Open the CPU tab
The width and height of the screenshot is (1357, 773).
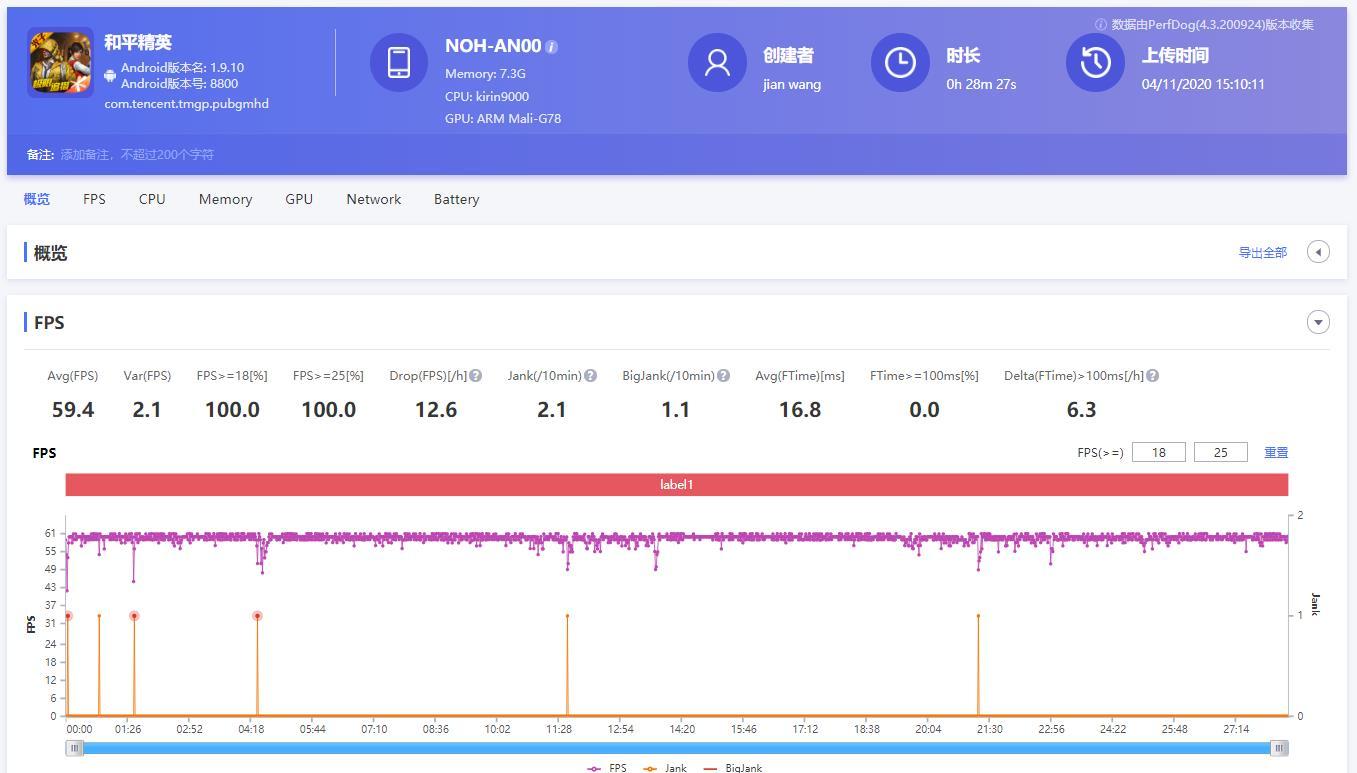pos(152,199)
